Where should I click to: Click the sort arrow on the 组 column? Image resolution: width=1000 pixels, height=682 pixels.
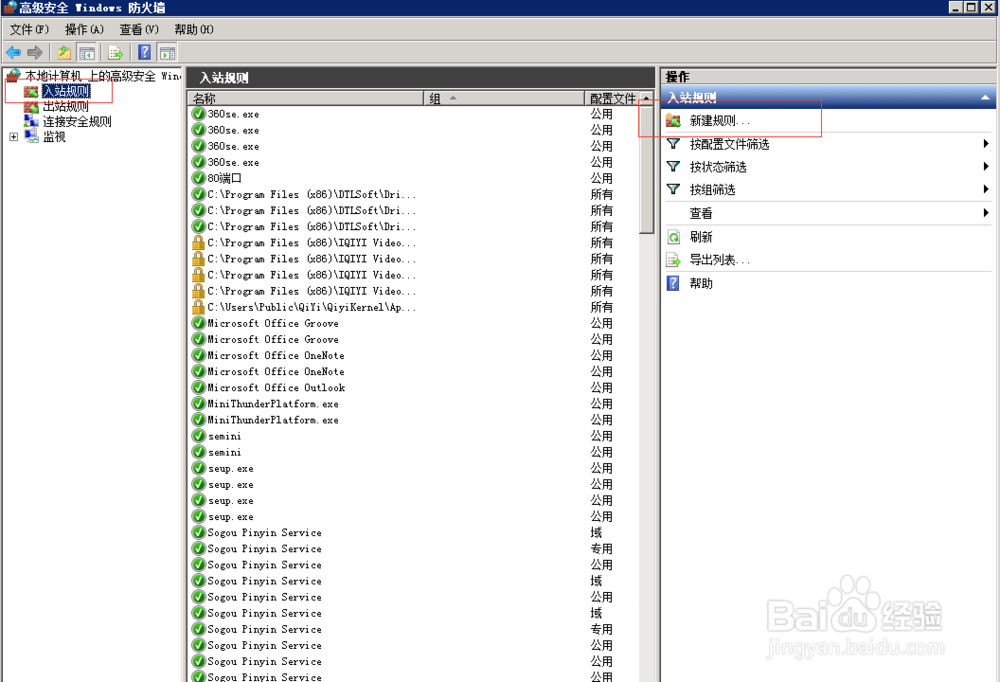453,98
